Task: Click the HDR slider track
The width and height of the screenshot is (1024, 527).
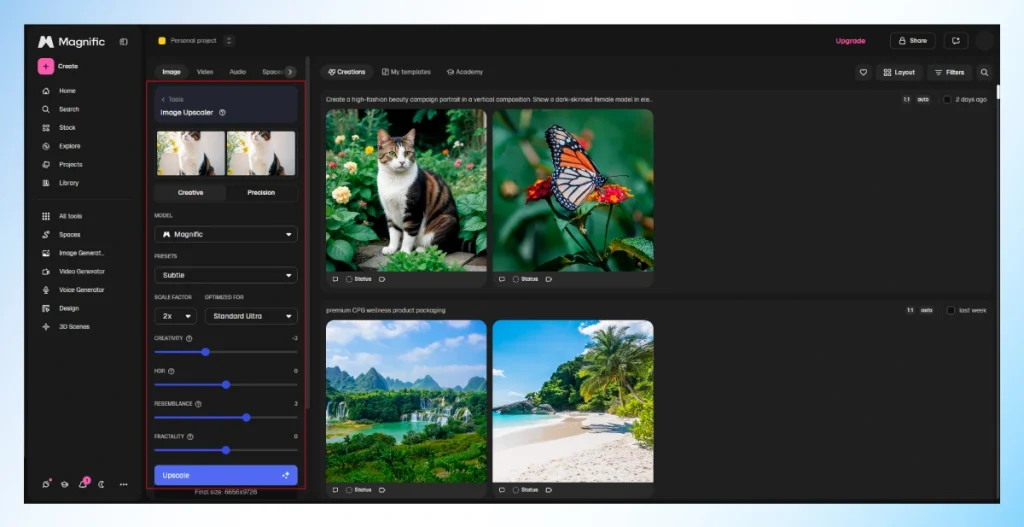Action: point(226,385)
